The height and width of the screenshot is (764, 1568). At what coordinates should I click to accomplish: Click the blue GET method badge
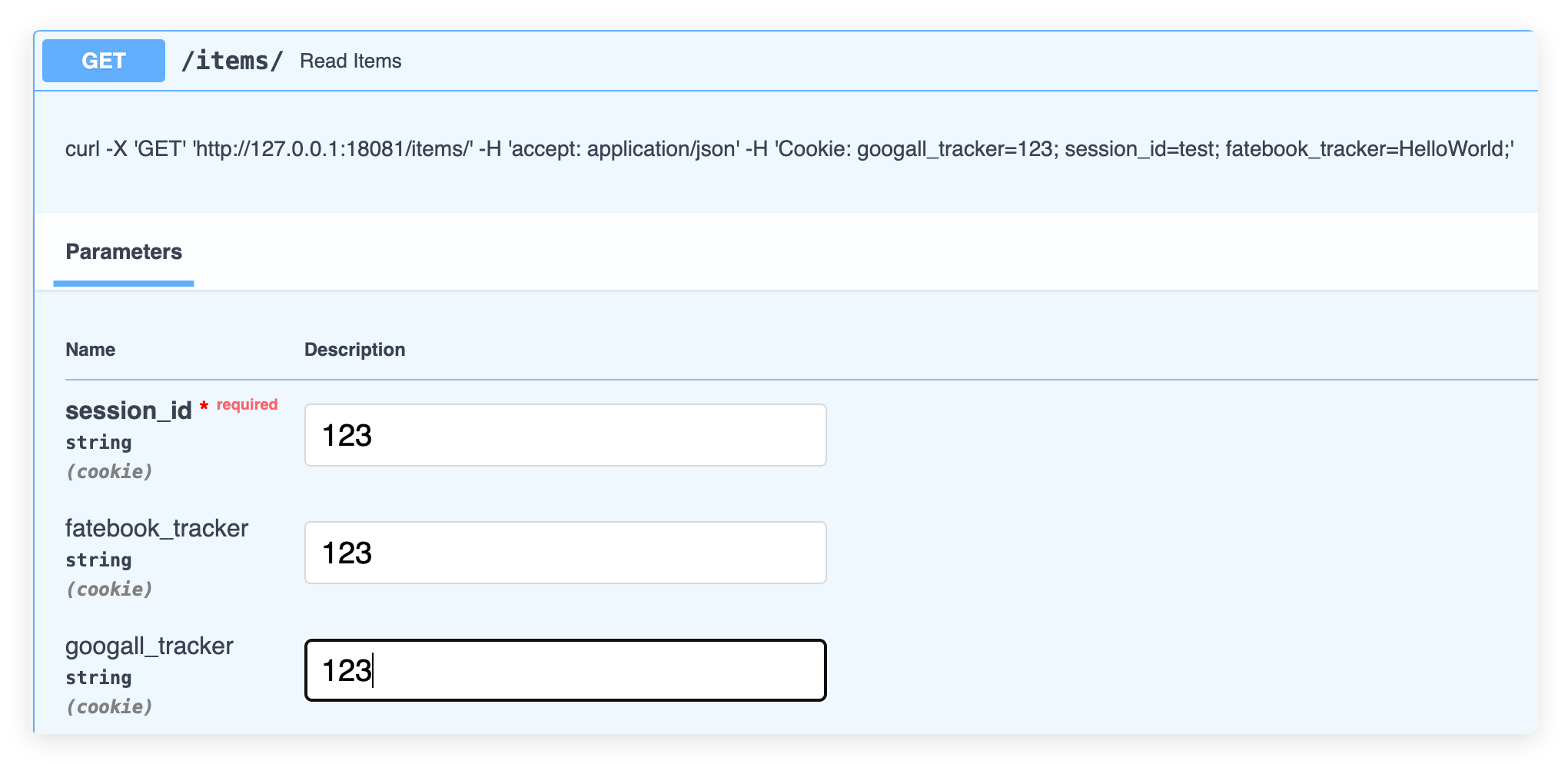pyautogui.click(x=104, y=61)
